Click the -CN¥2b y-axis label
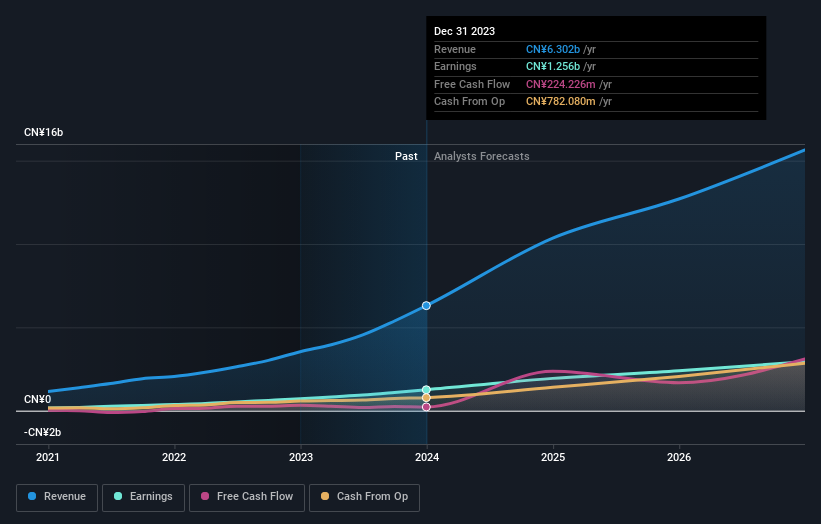Screen dimensions: 821x524 click(x=42, y=432)
